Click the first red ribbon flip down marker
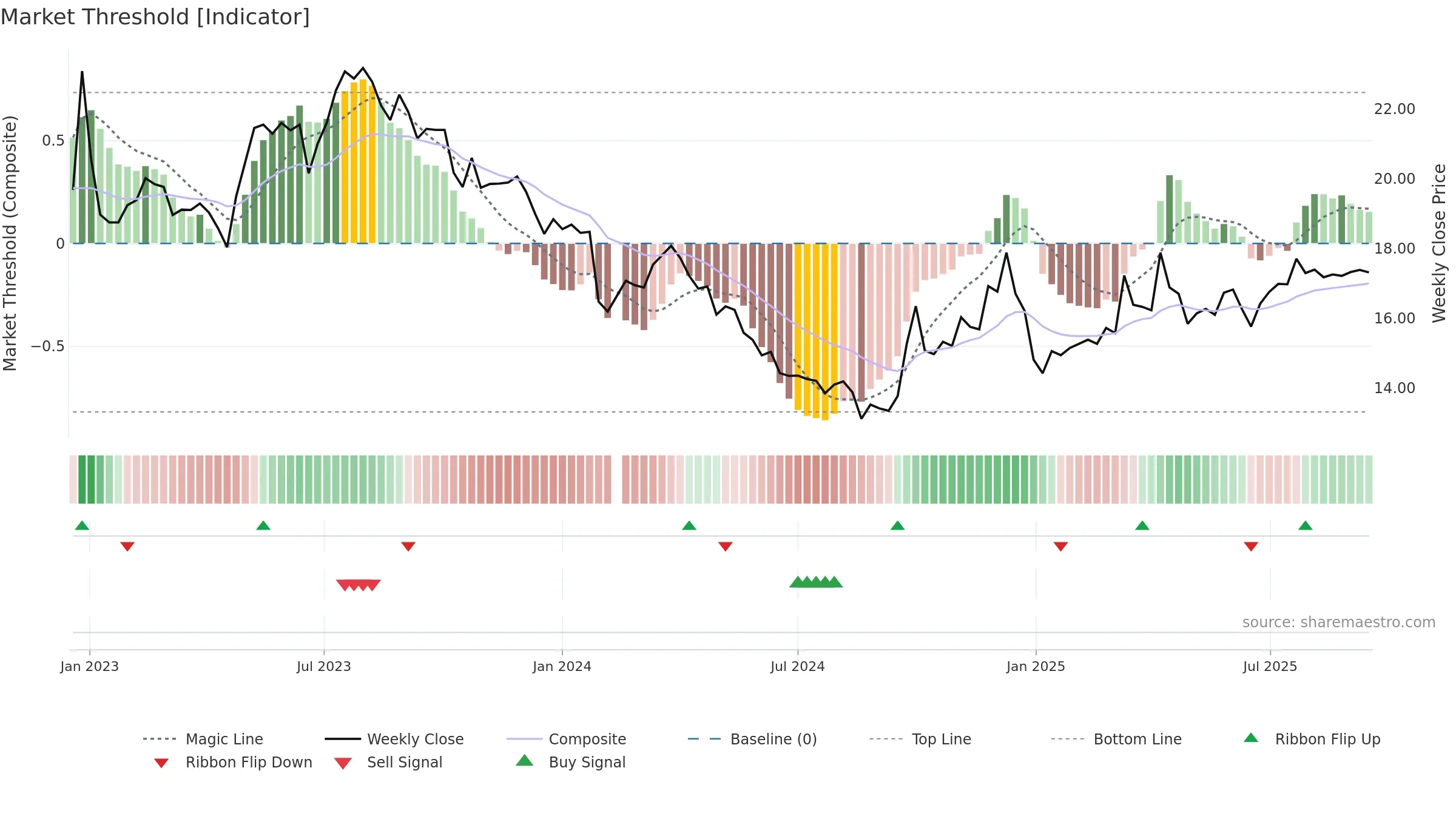The width and height of the screenshot is (1456, 819). click(127, 547)
